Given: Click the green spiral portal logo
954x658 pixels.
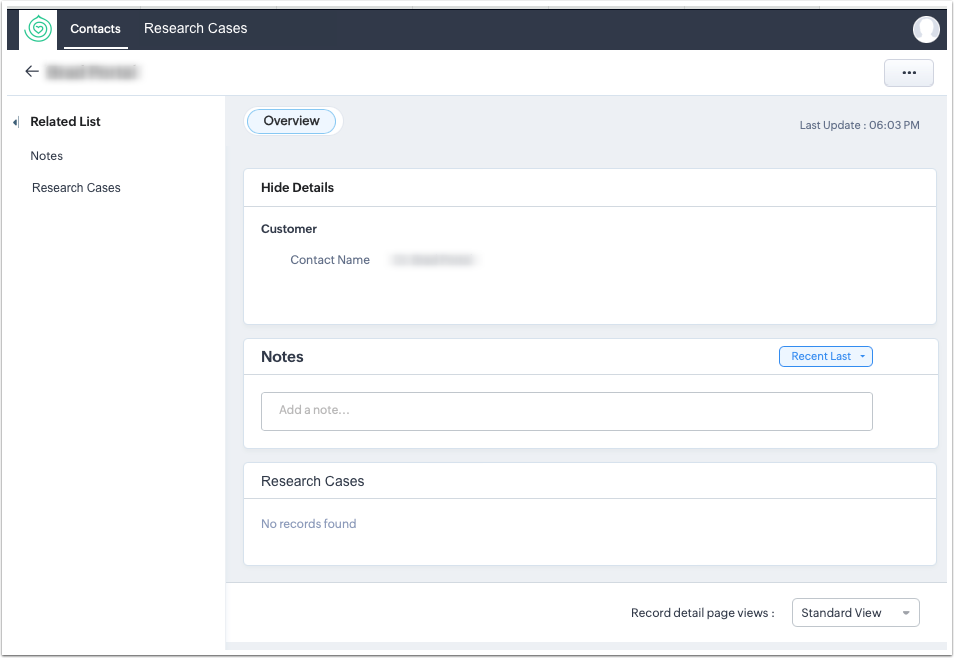Looking at the screenshot, I should (x=38, y=29).
